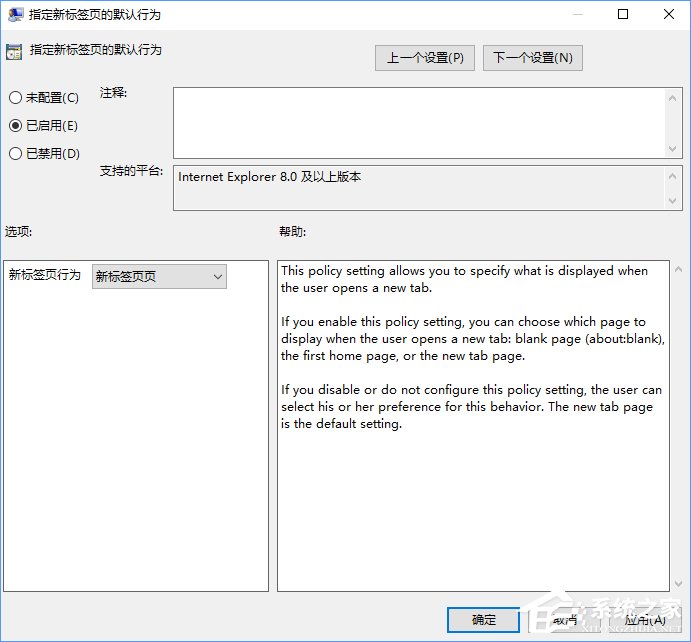Viewport: 691px width, 642px height.
Task: Click the supported platform scroll down arrow
Action: coord(672,200)
